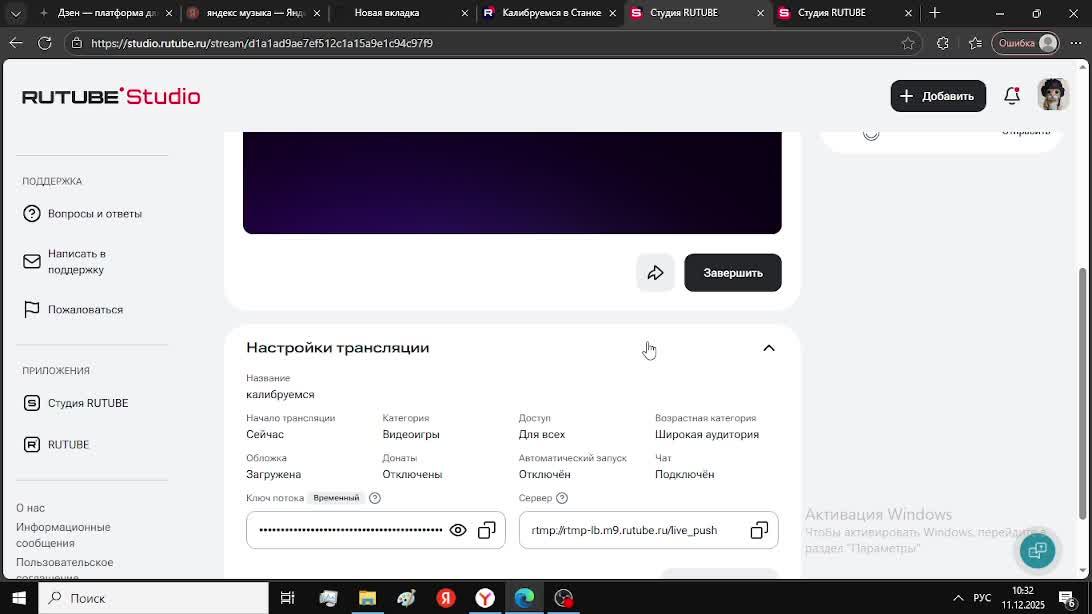Click the taskbar search box Поиск

point(153,598)
